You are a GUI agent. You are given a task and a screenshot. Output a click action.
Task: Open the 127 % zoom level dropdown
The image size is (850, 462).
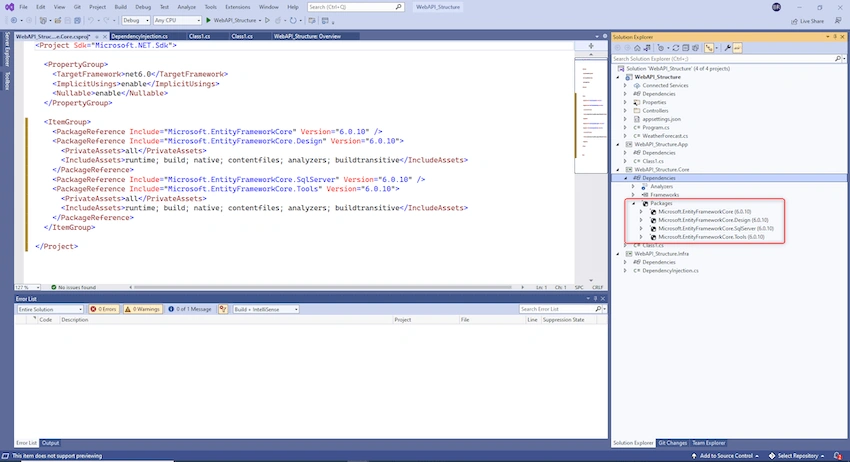(28, 287)
